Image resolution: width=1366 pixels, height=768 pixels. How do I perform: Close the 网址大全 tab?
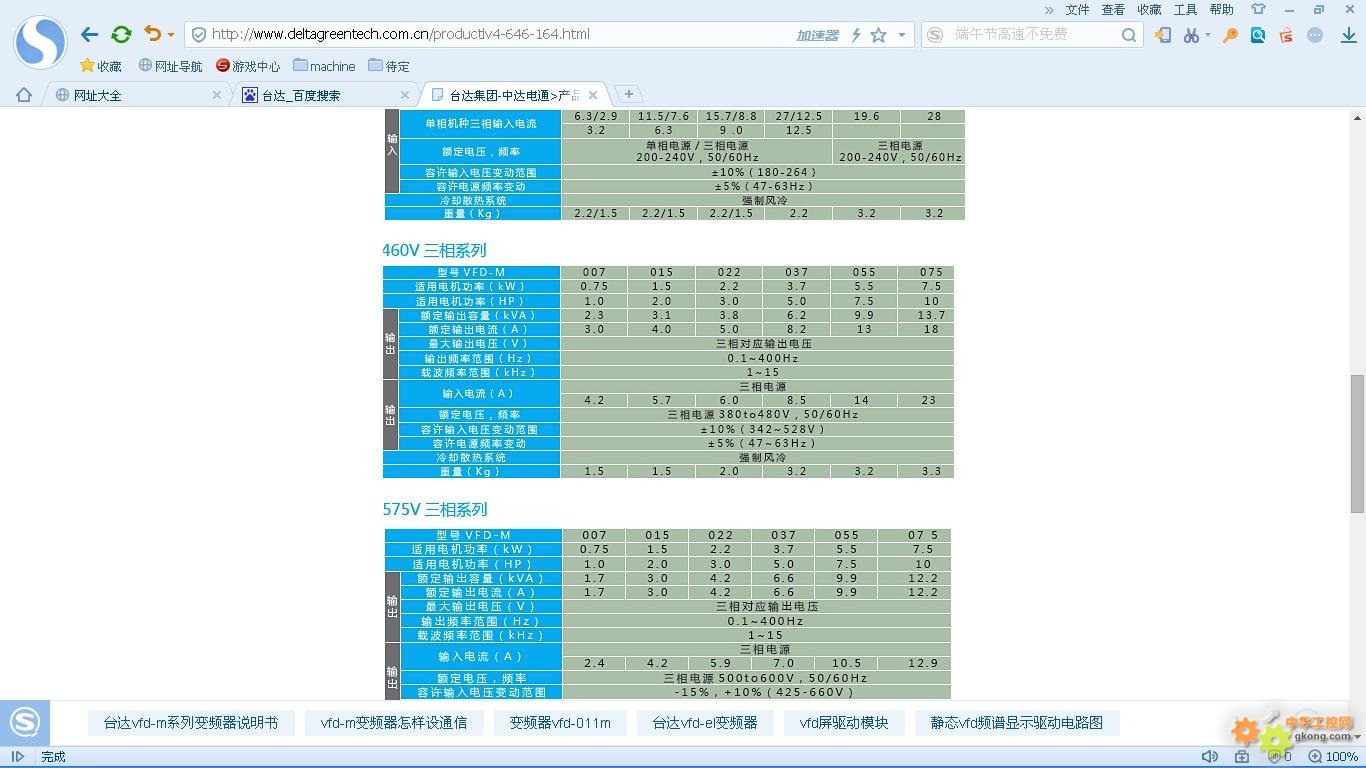217,95
